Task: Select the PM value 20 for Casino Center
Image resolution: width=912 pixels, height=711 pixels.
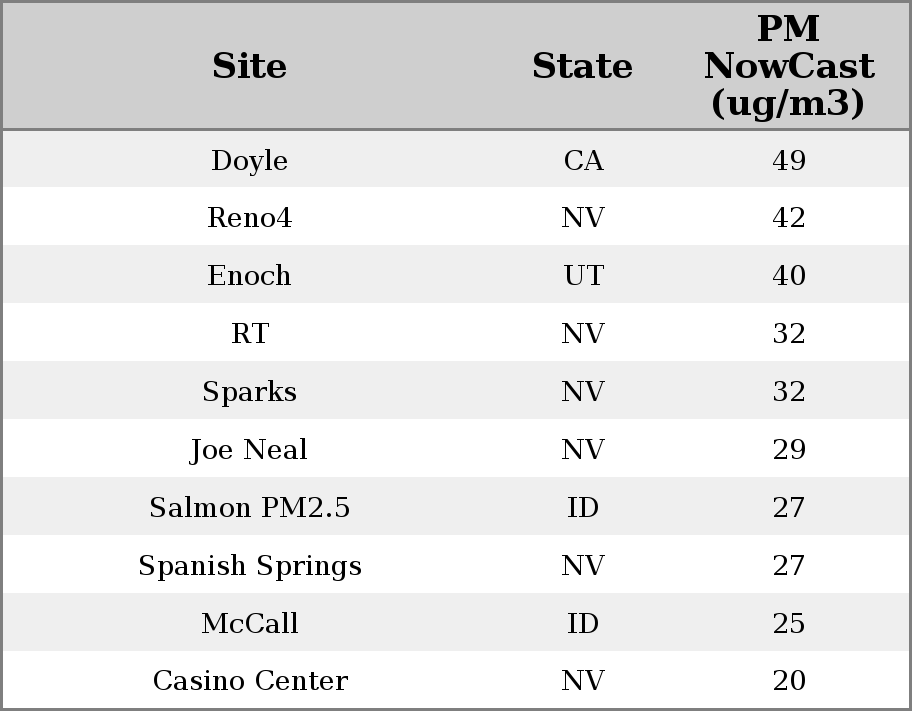Action: (789, 681)
